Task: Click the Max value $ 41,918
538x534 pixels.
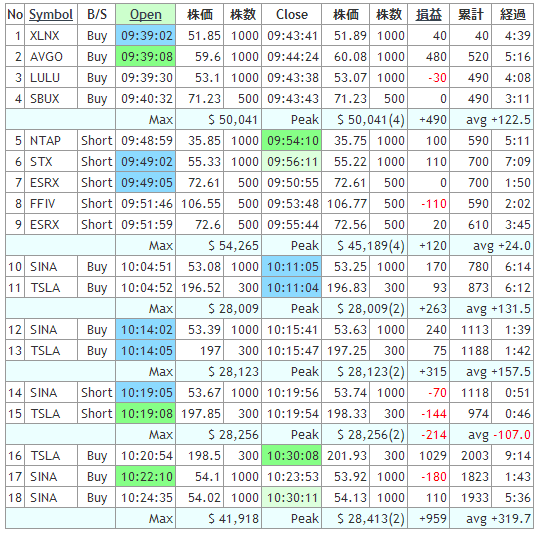Action: pos(233,518)
